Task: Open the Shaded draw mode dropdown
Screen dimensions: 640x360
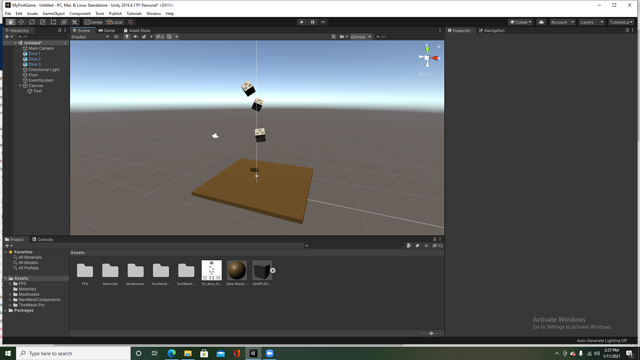Action: click(x=90, y=37)
